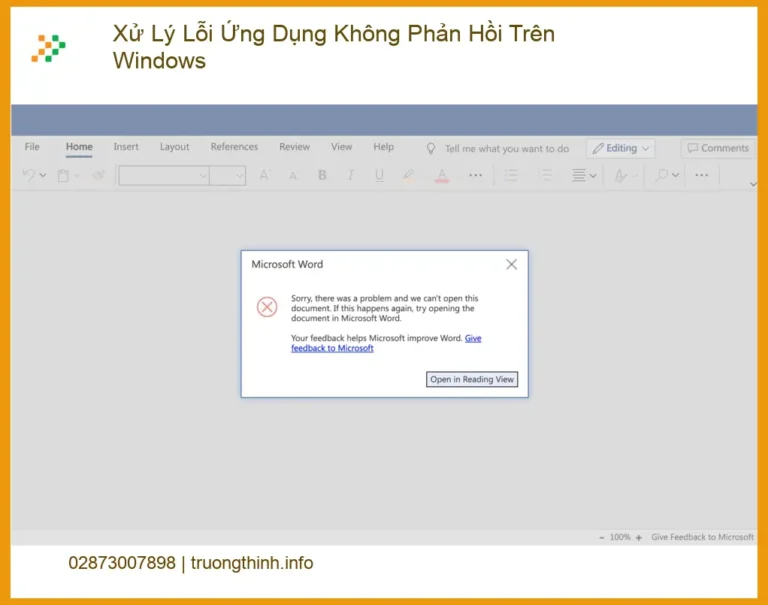Screen dimensions: 768x605
Task: Open the Help tab
Action: click(384, 146)
